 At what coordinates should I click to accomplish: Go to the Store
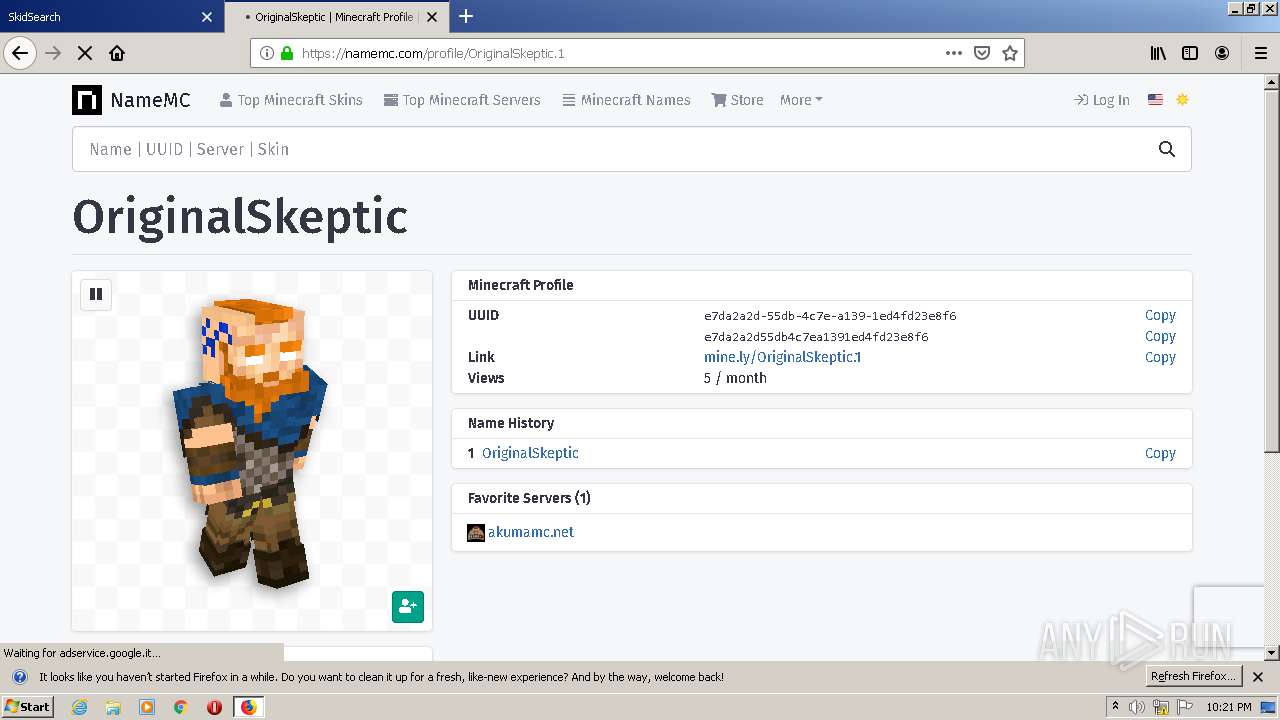tap(737, 100)
